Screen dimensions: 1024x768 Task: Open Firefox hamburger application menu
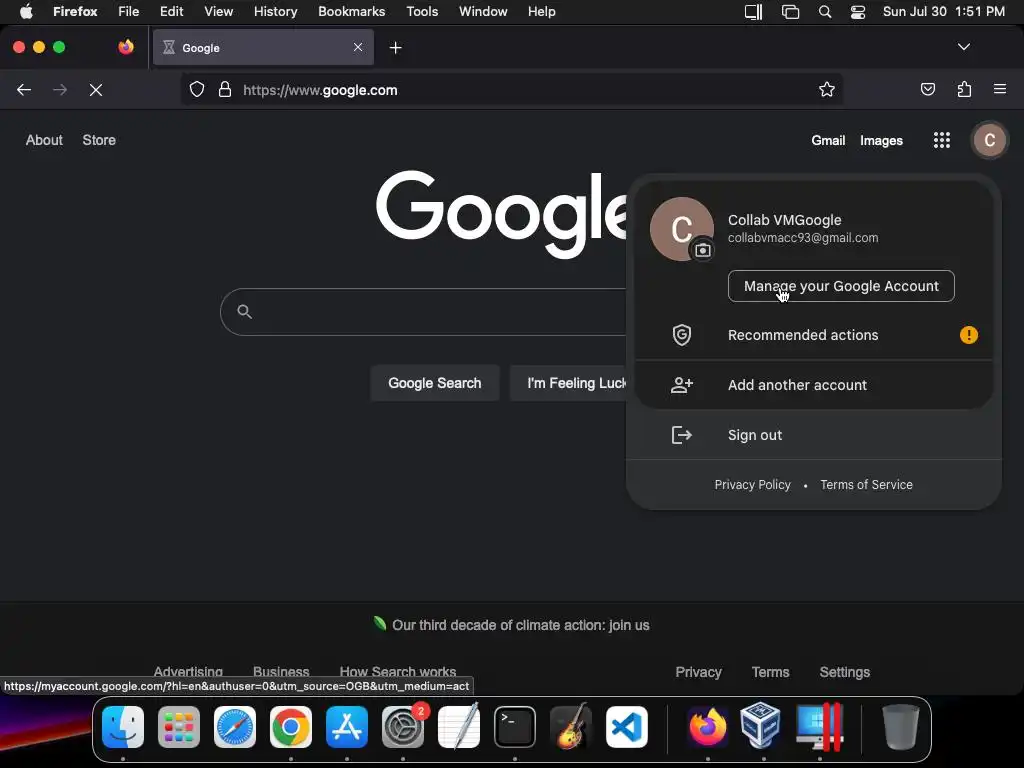pyautogui.click(x=1000, y=89)
